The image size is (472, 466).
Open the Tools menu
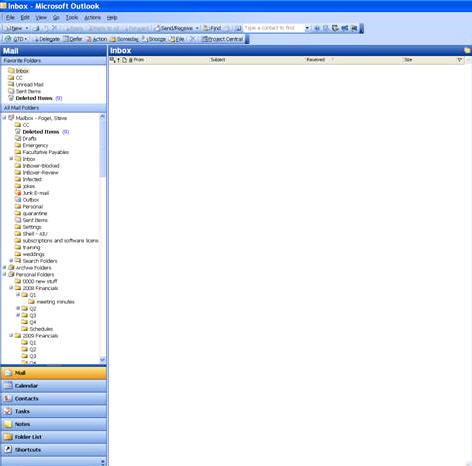[72, 17]
